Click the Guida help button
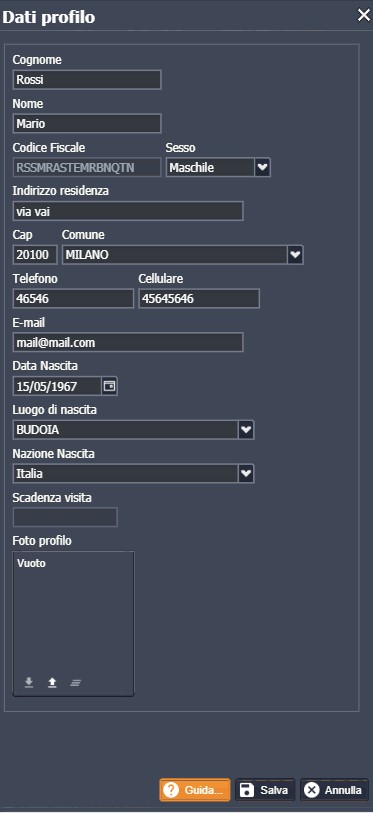This screenshot has height=813, width=373. 195,790
